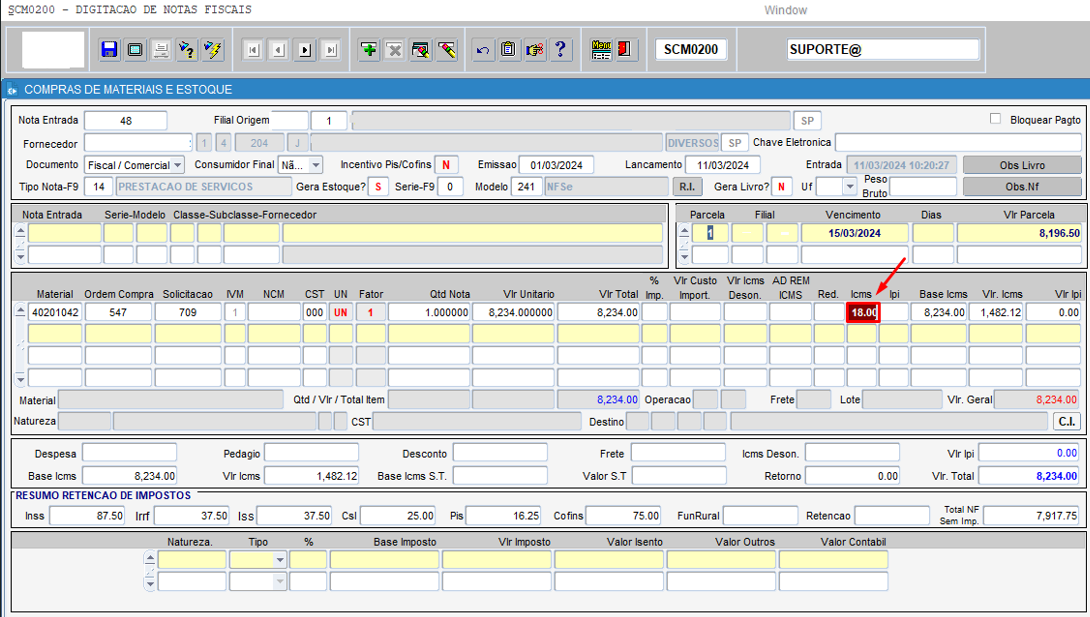Go to the last record
The image size is (1090, 617).
click(331, 50)
